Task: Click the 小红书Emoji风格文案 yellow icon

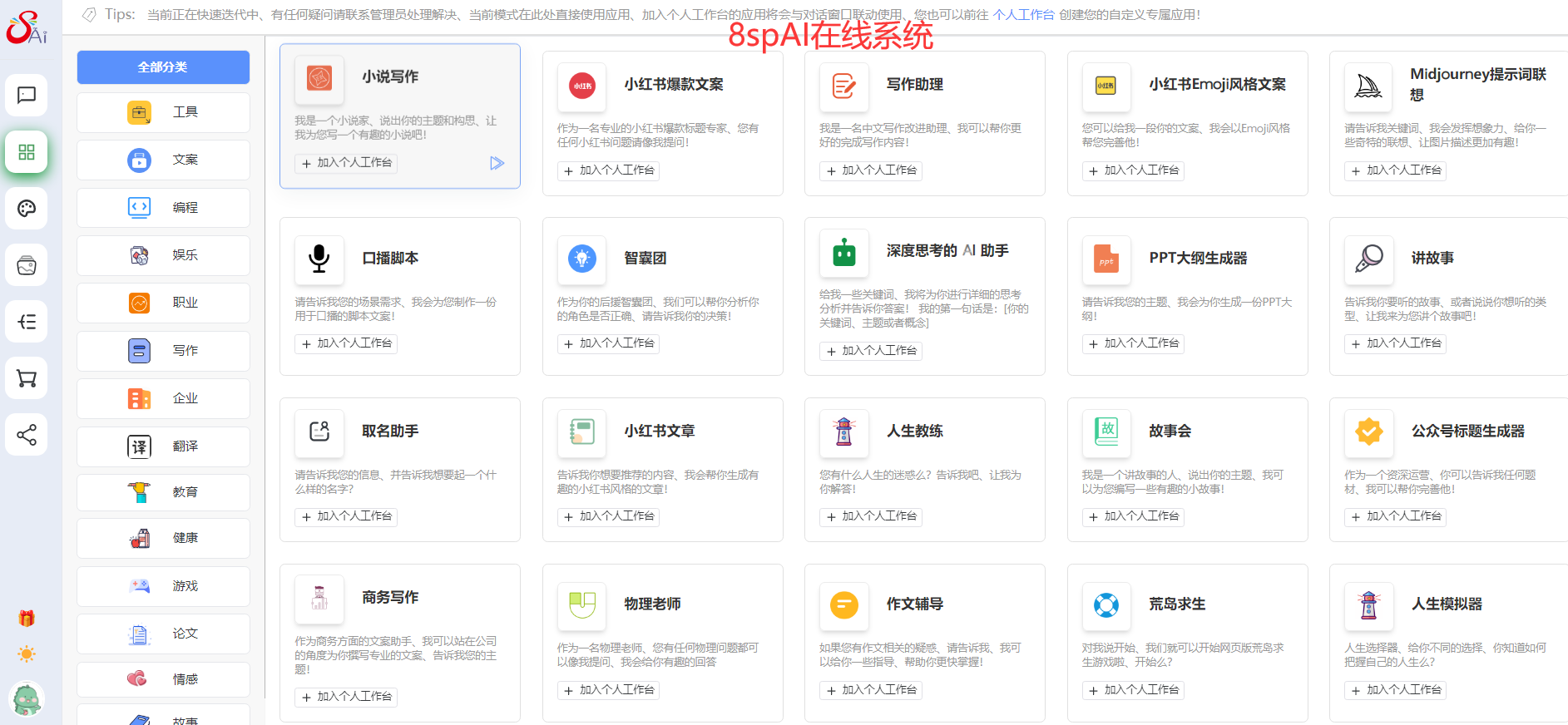Action: point(1106,86)
